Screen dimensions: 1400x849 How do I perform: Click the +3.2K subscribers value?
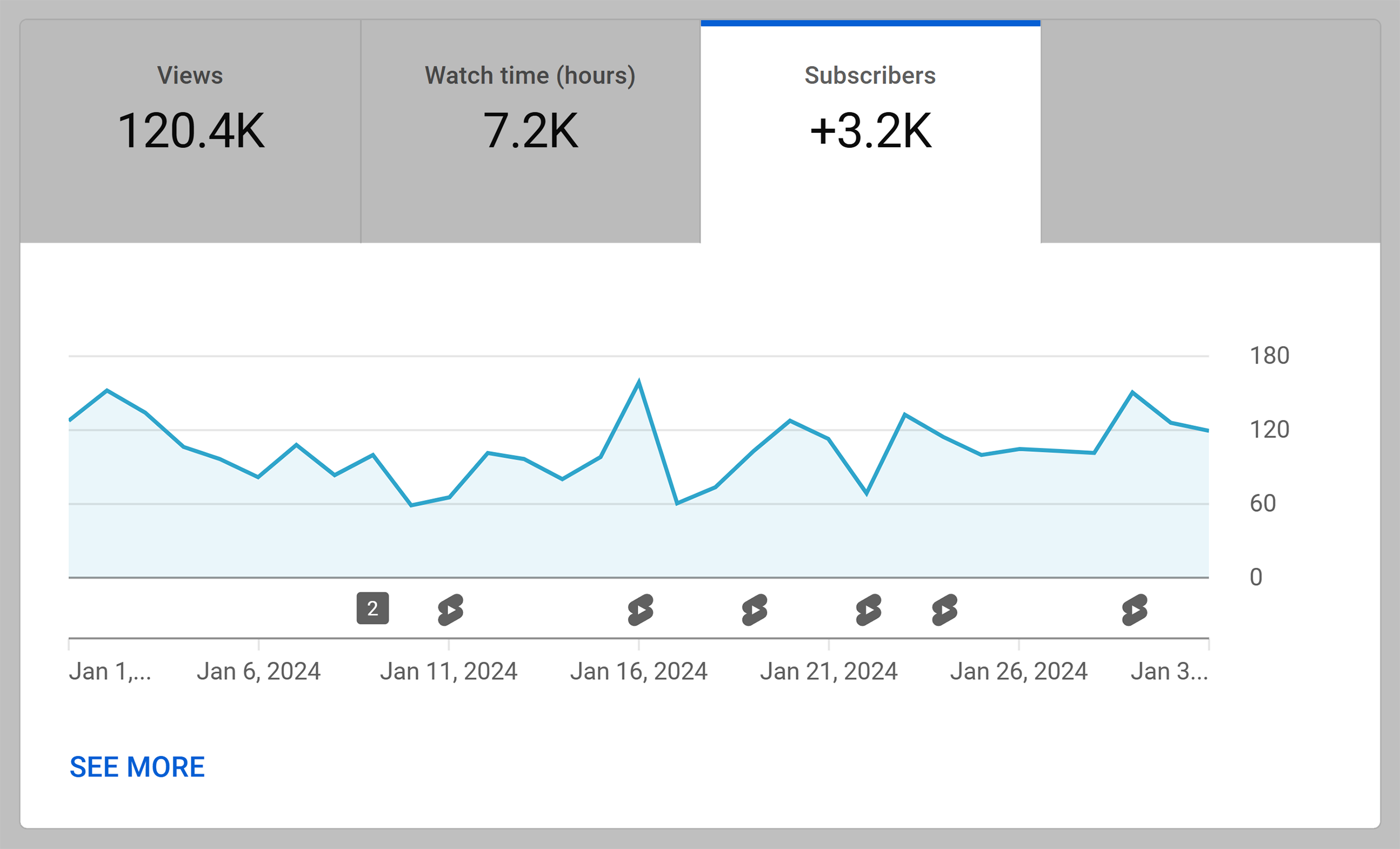pos(870,130)
